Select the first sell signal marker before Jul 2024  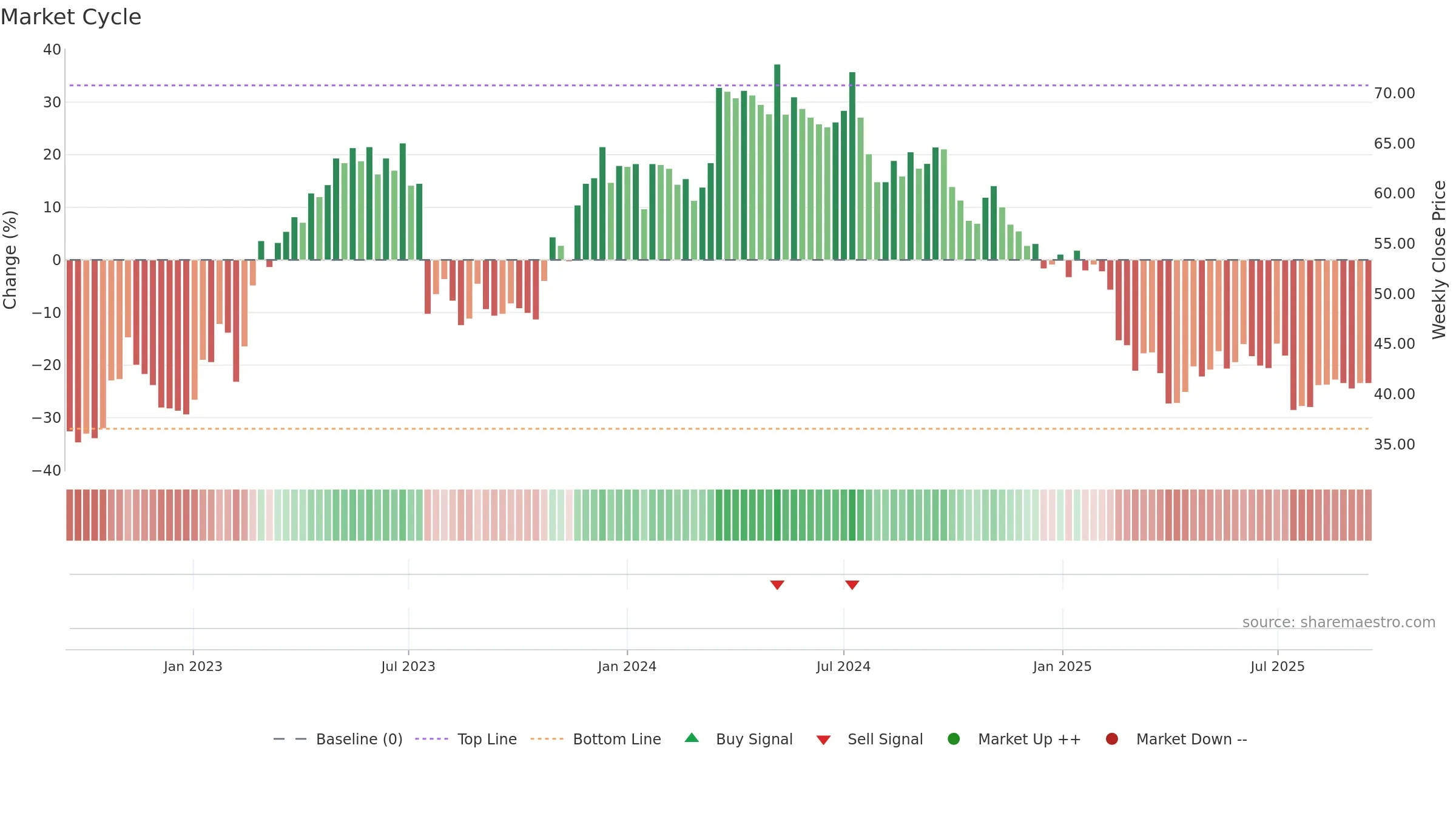coord(777,585)
